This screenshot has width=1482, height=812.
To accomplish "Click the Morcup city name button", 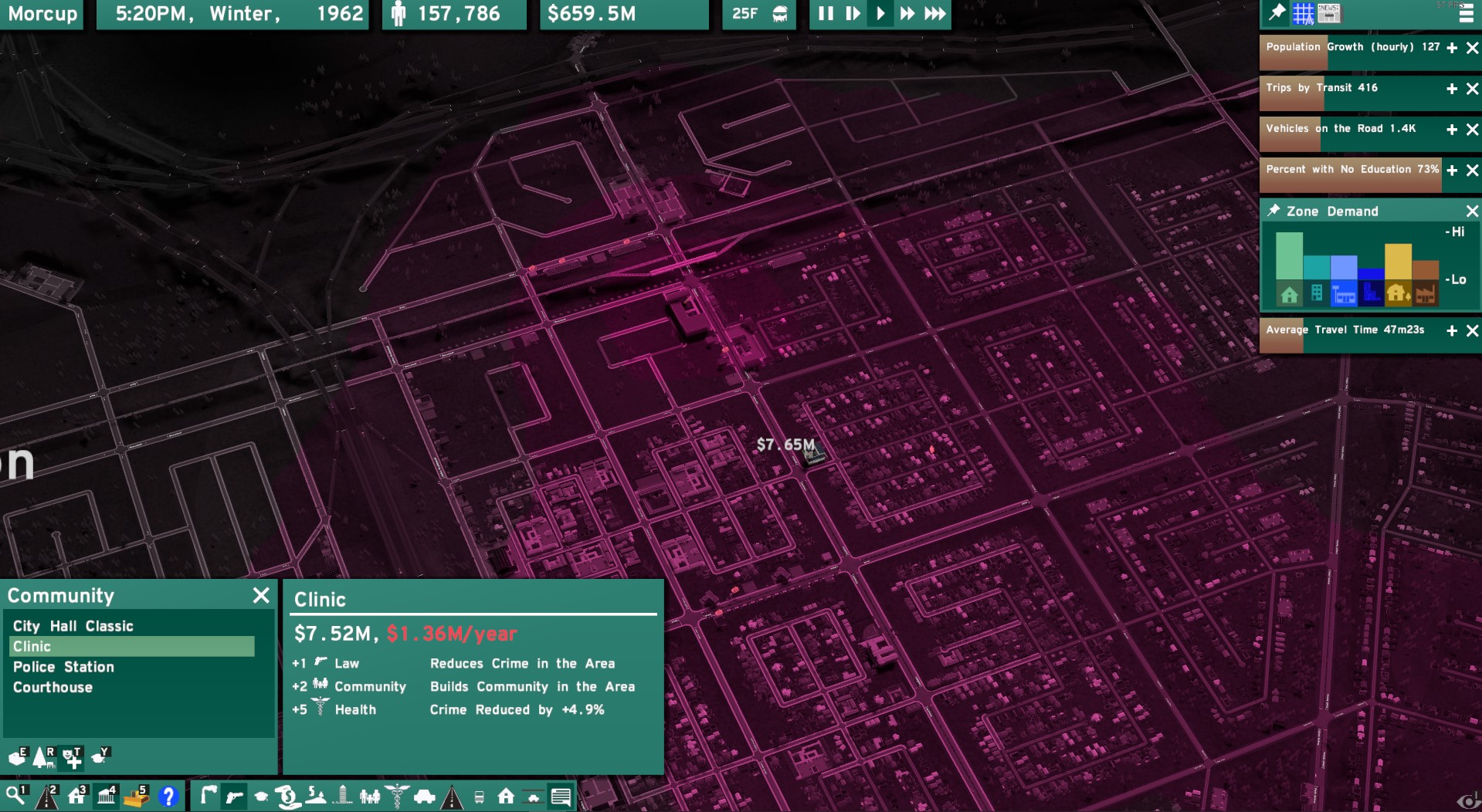I will pos(42,14).
